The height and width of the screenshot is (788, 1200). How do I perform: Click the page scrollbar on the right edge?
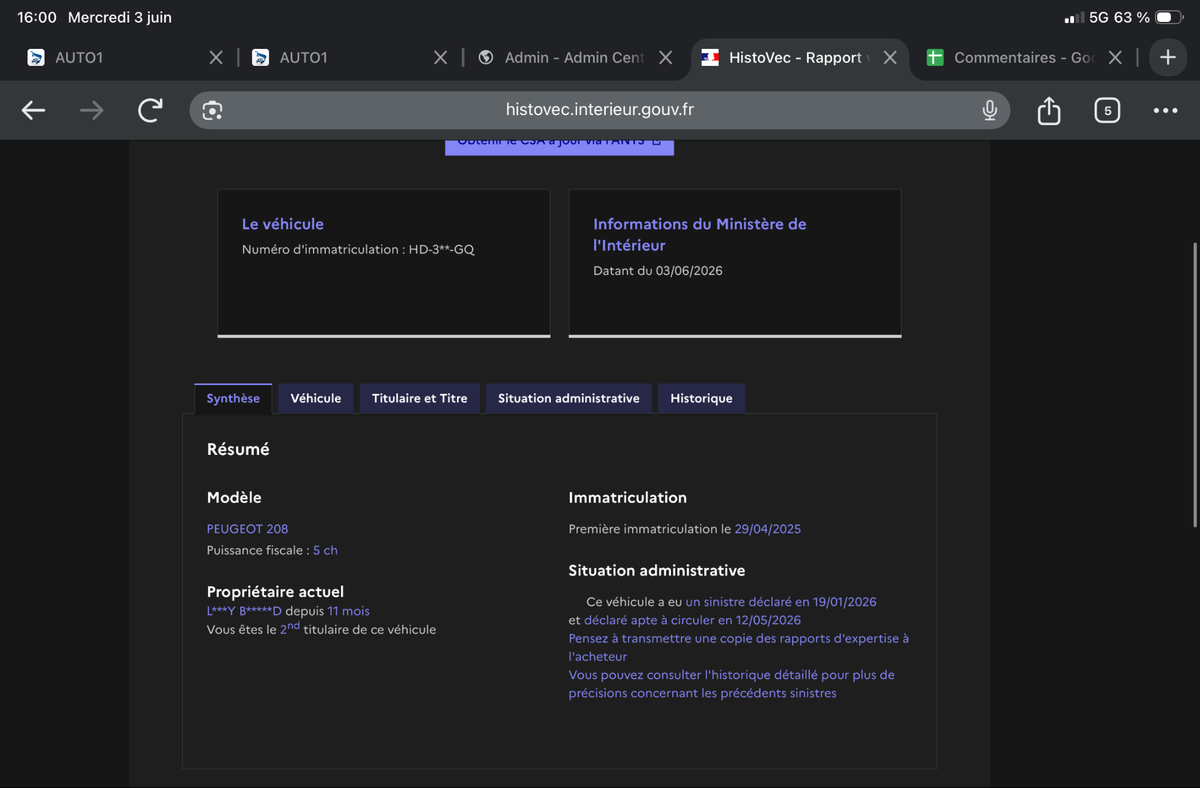click(x=1194, y=385)
